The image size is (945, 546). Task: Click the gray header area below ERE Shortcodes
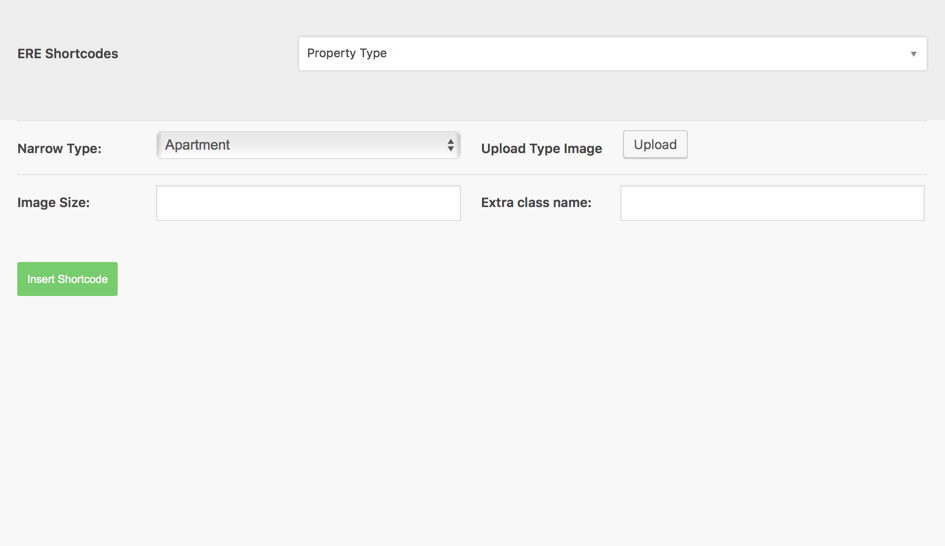(472, 96)
